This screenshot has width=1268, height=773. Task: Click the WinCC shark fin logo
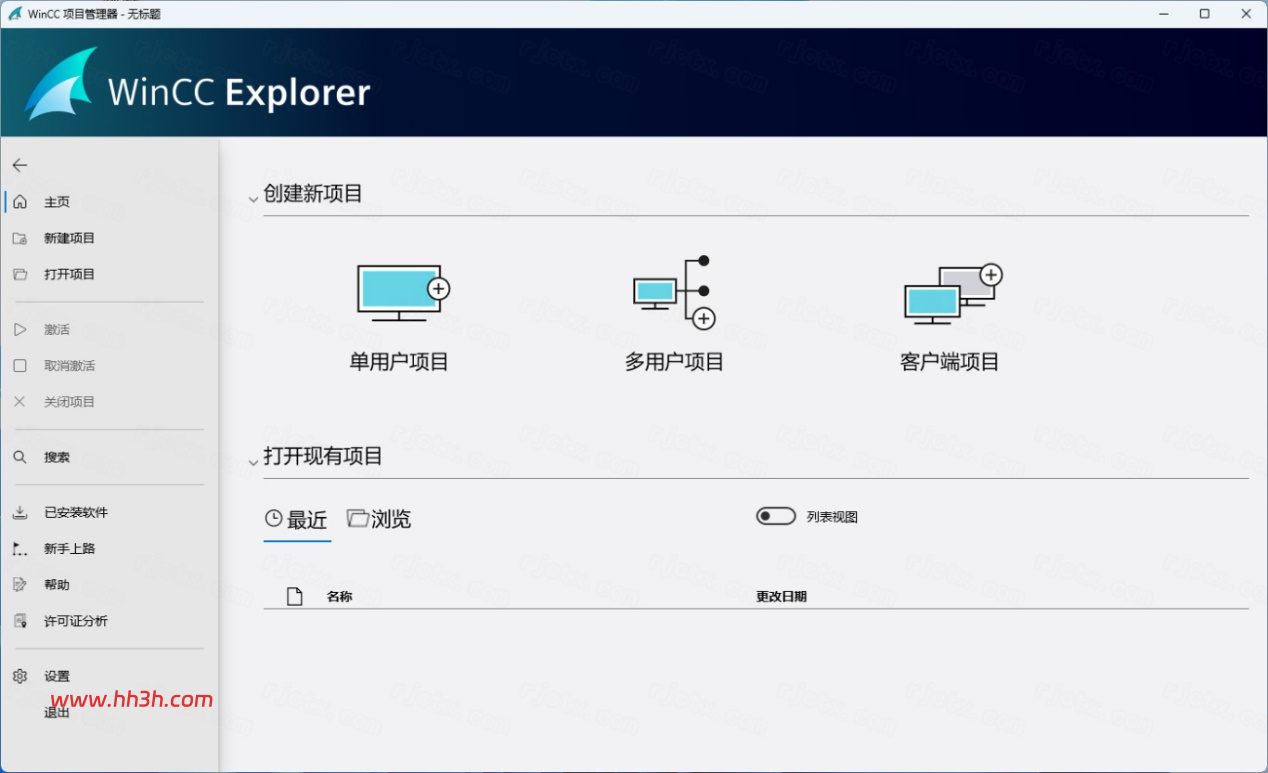click(62, 83)
